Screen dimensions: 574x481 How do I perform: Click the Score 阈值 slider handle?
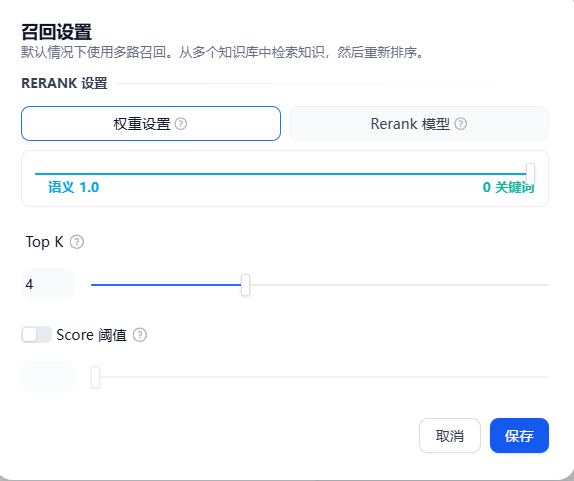coord(95,376)
